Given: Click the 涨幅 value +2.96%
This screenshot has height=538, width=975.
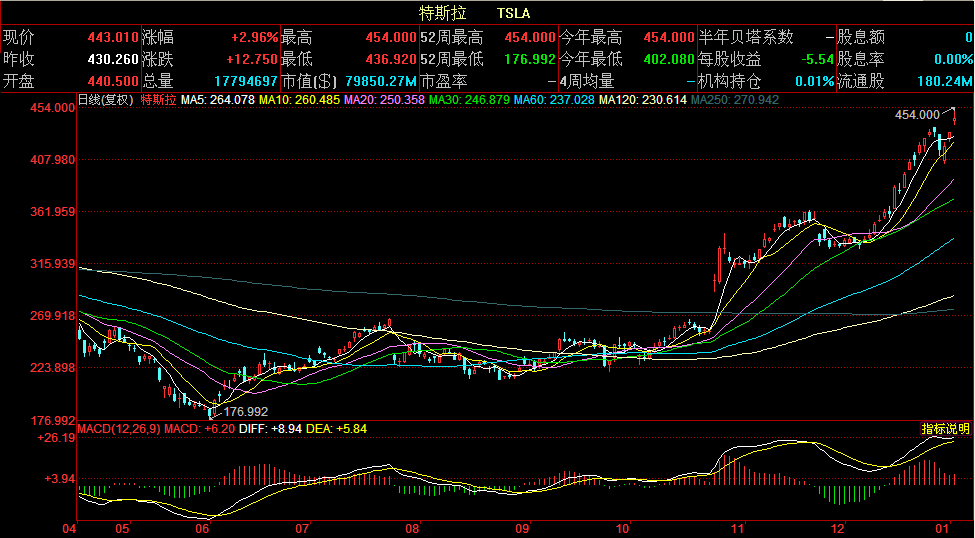Looking at the screenshot, I should point(255,37).
